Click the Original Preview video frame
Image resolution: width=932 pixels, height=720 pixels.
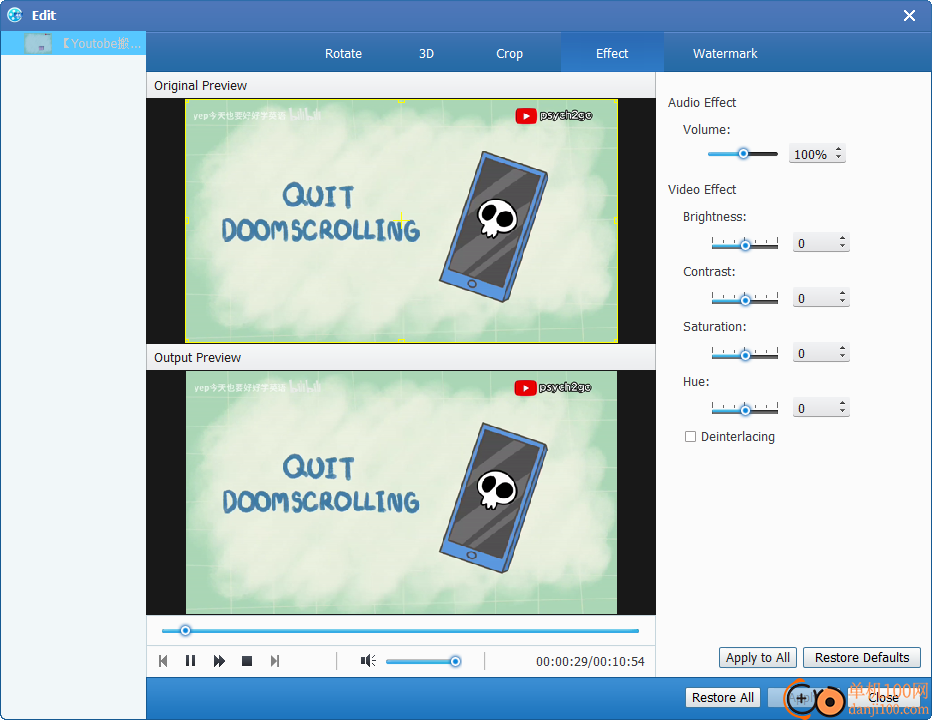click(401, 221)
